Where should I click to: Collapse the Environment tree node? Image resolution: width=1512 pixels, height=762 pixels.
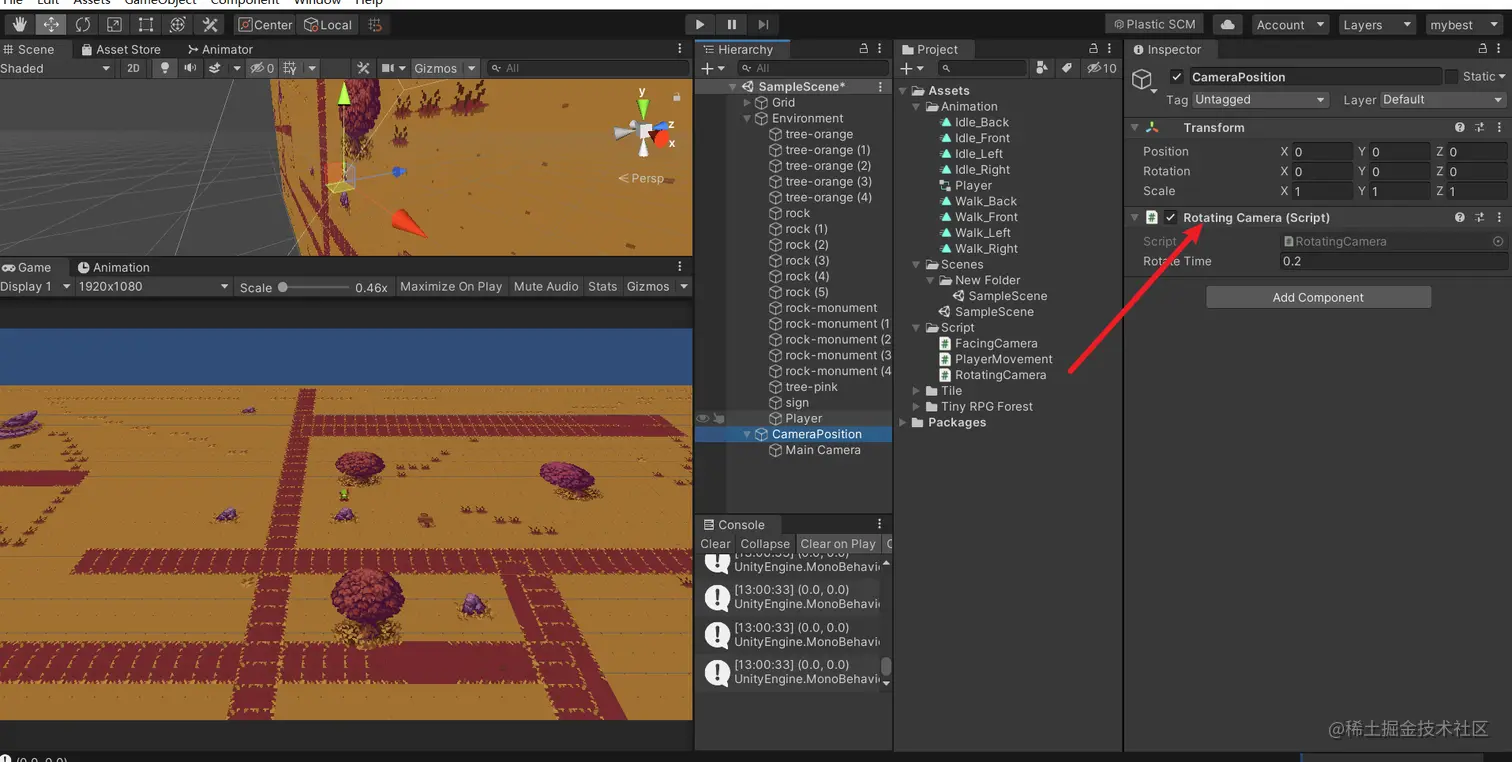click(x=747, y=118)
